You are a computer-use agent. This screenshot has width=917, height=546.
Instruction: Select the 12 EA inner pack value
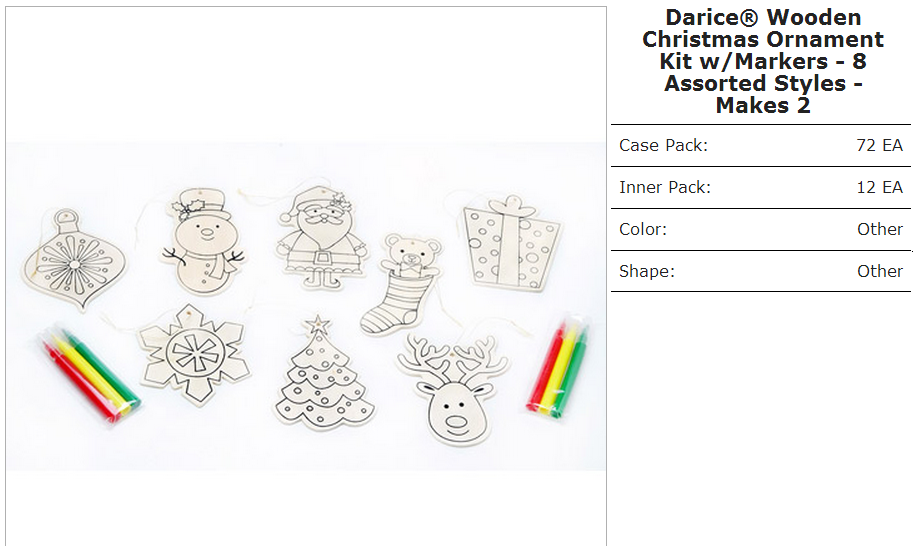click(x=880, y=187)
